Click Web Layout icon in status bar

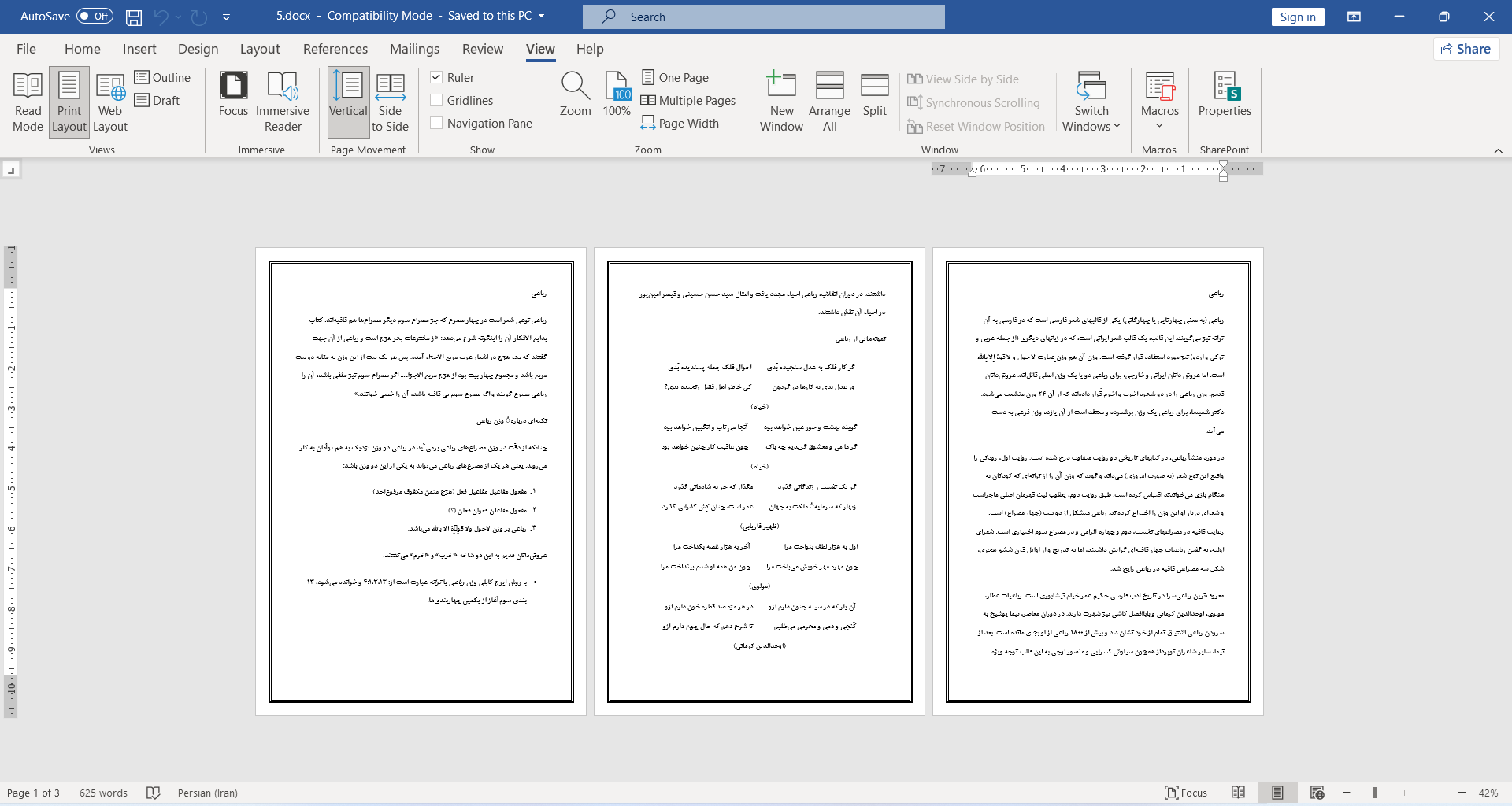click(x=1317, y=793)
